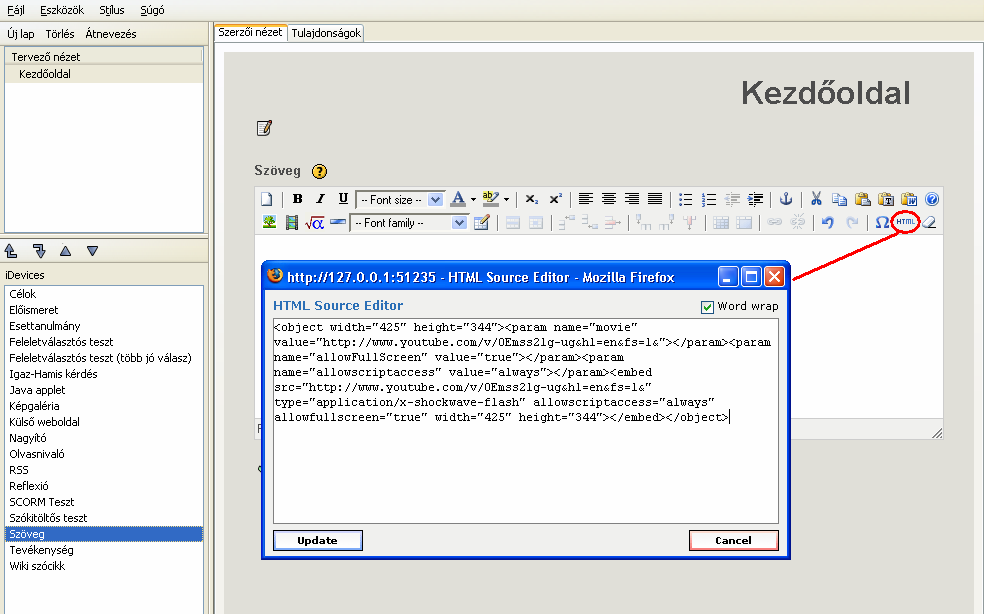Switch to the Szerzői nézet tab

(x=250, y=32)
